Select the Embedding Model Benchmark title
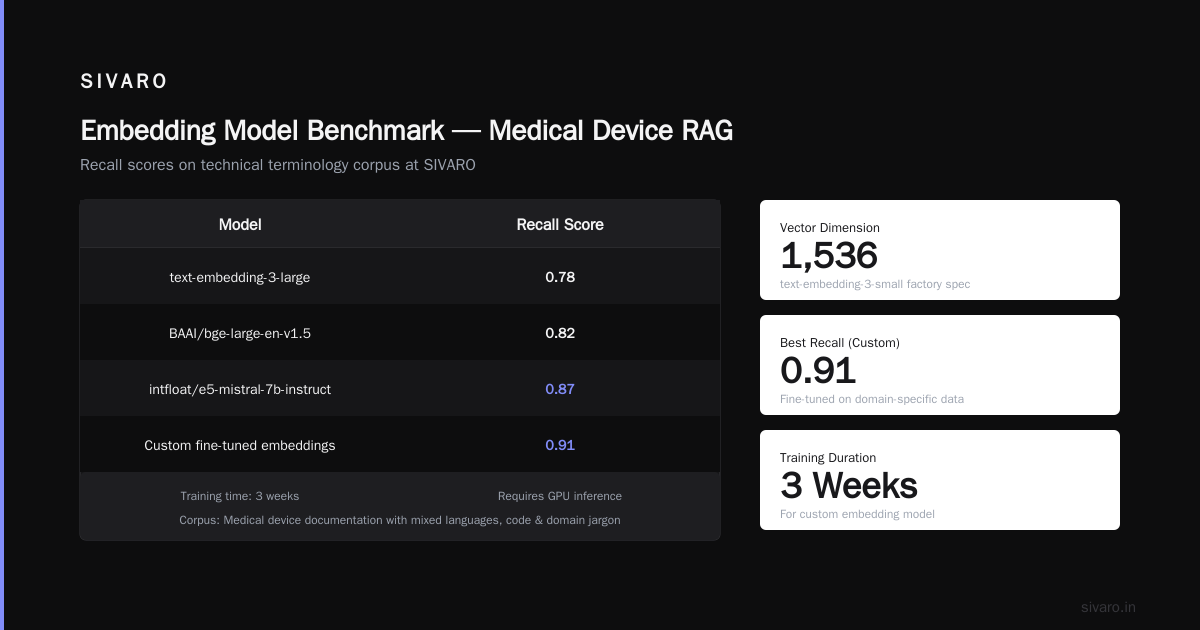The width and height of the screenshot is (1200, 630). pos(406,131)
